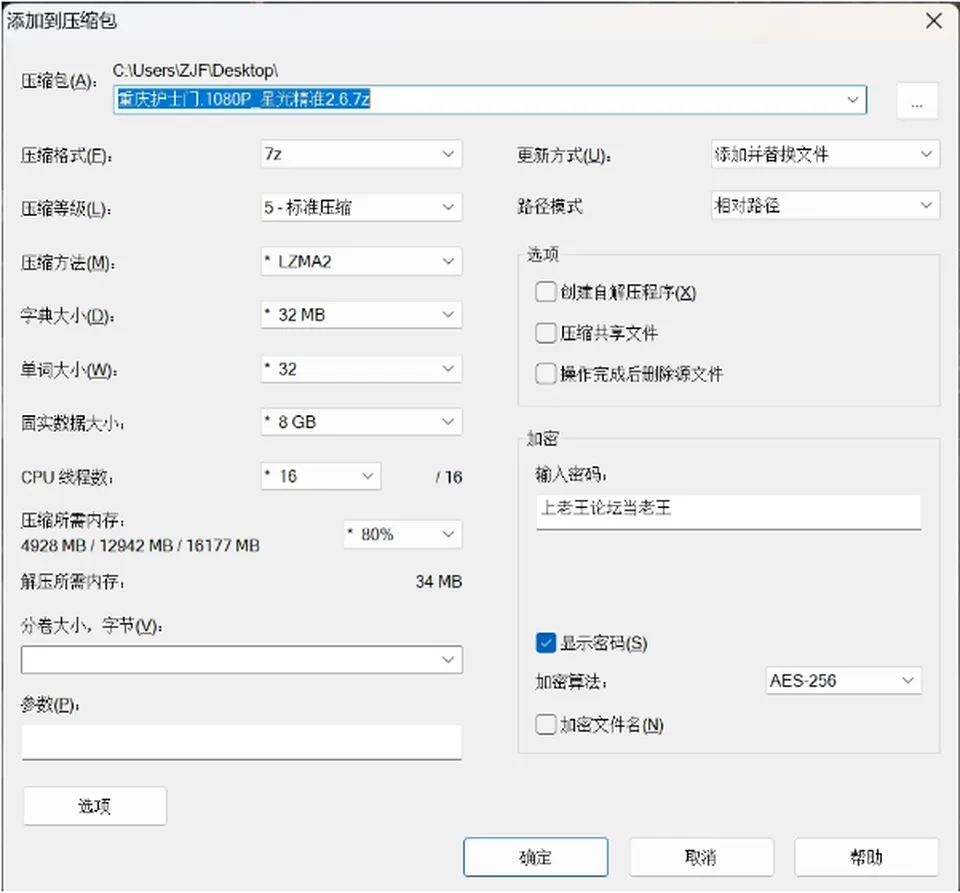
Task: Open the 7z archive format dropdown
Action: (361, 154)
